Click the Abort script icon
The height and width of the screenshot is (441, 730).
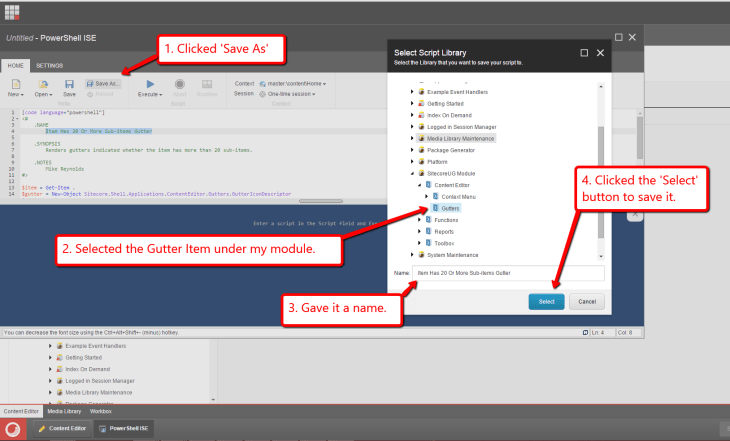coord(180,85)
